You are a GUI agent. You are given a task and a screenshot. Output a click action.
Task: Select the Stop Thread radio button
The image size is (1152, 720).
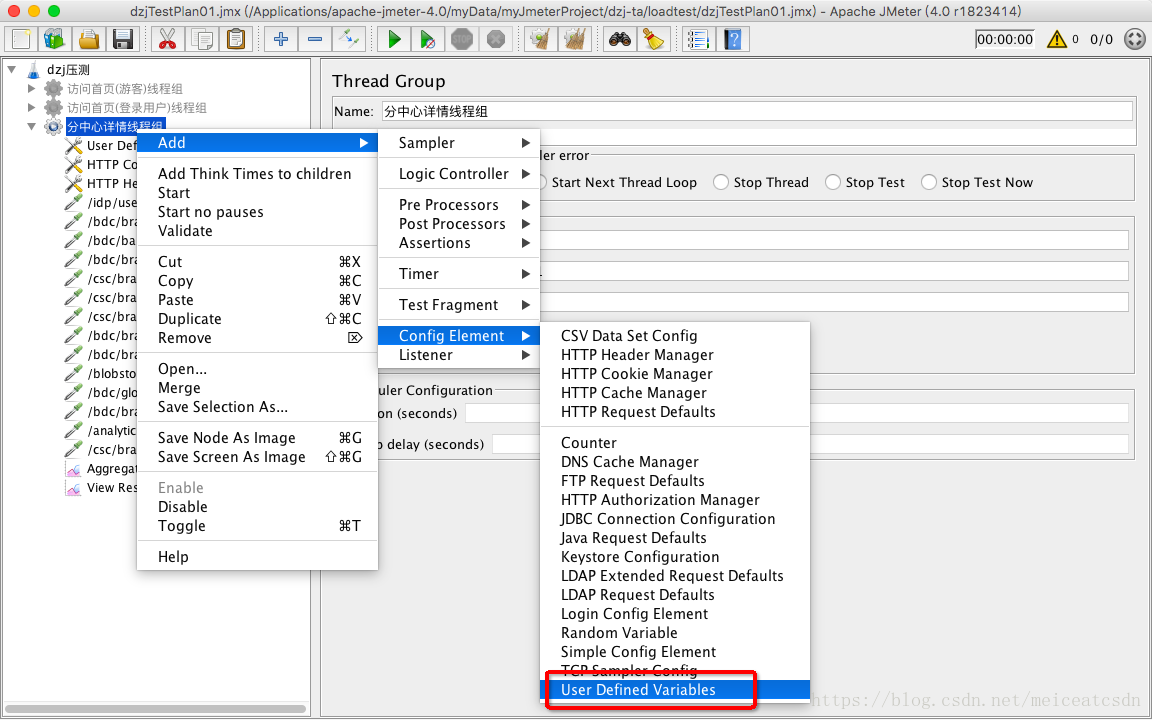[721, 182]
